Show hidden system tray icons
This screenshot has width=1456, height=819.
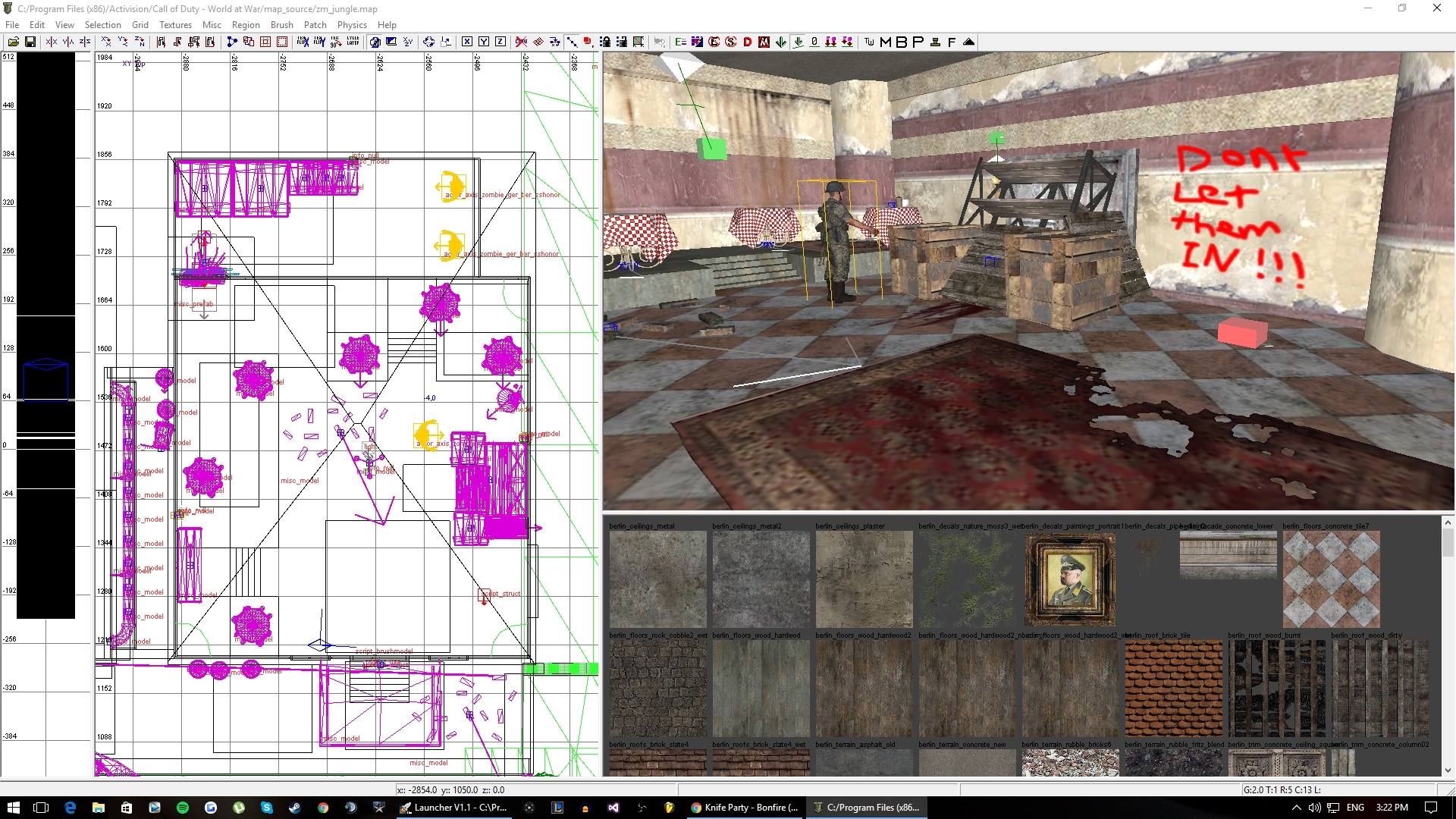(x=1297, y=808)
